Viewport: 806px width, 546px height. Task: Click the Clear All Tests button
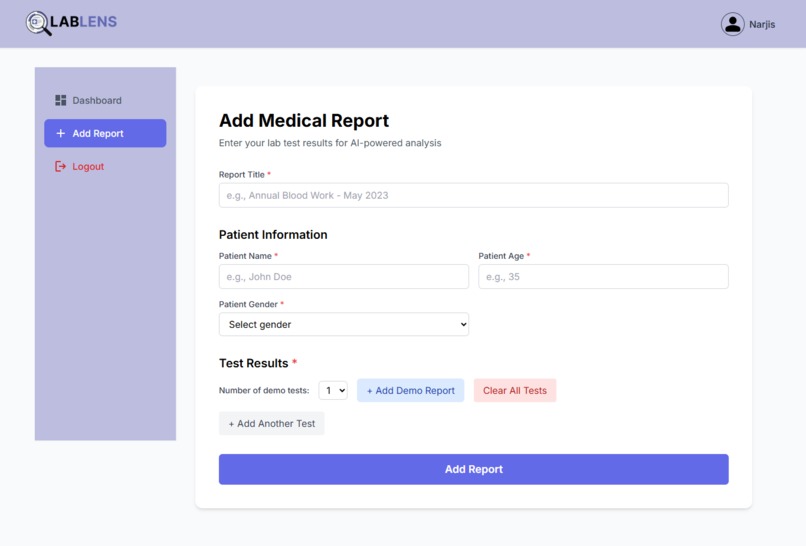click(515, 390)
